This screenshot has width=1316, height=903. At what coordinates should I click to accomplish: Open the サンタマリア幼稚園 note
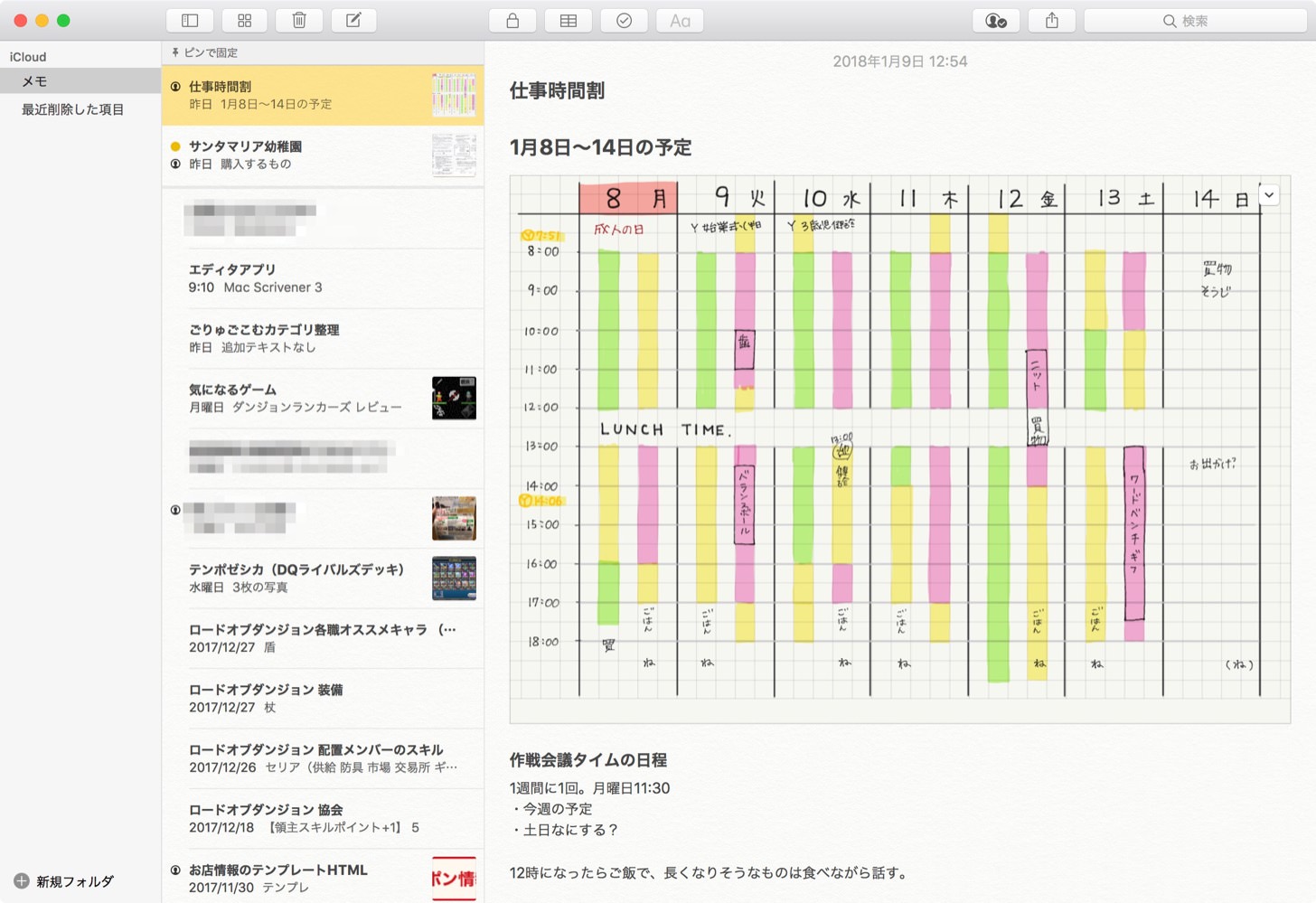pos(307,155)
